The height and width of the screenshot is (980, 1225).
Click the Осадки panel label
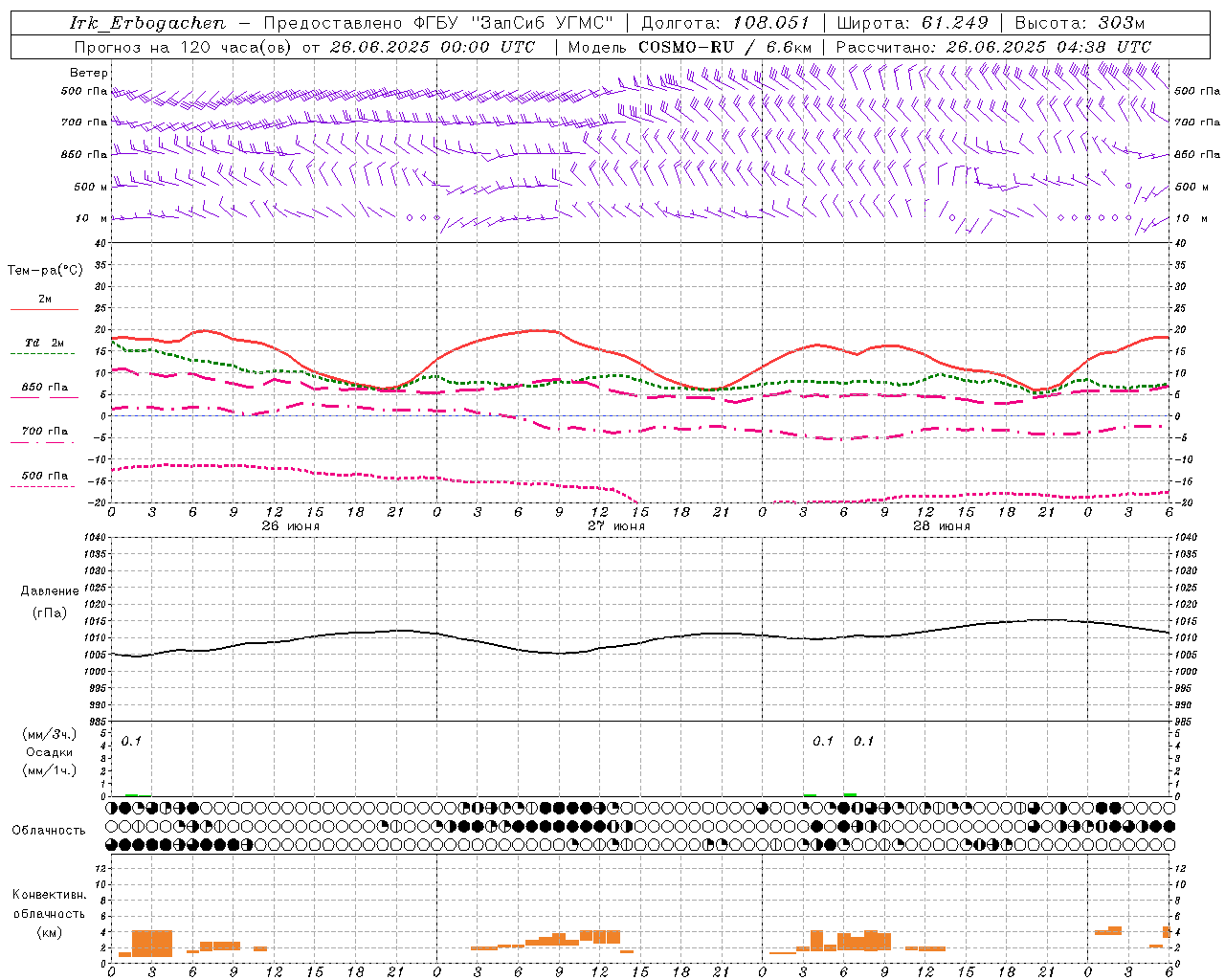(x=50, y=752)
